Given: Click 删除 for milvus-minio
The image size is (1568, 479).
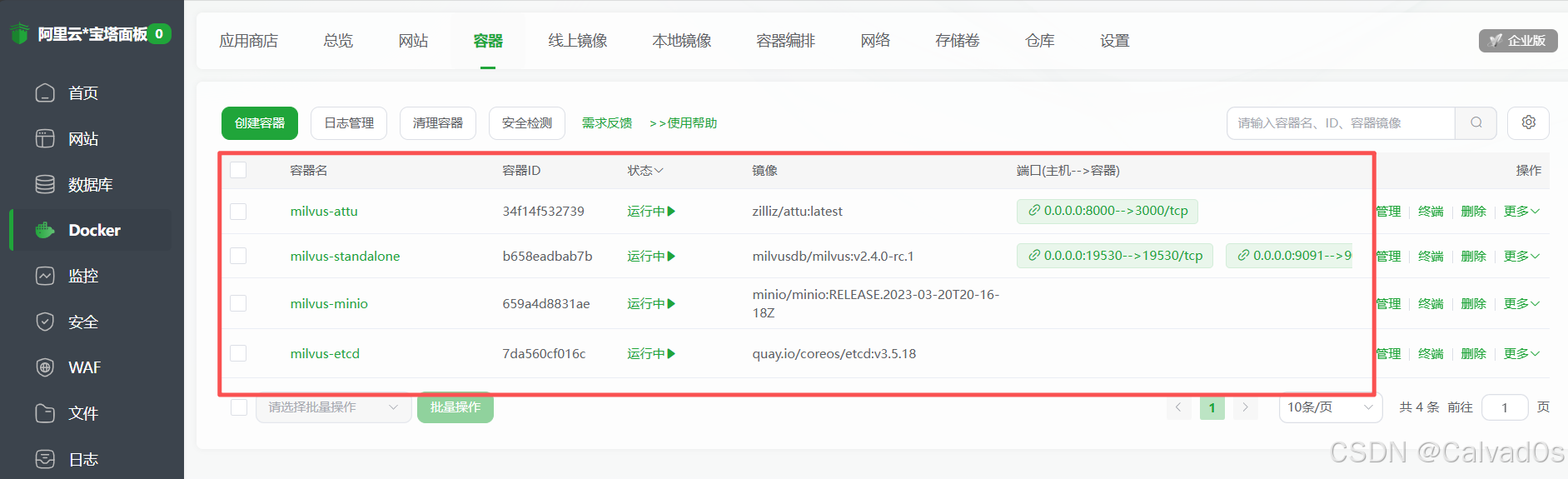Looking at the screenshot, I should (1473, 303).
